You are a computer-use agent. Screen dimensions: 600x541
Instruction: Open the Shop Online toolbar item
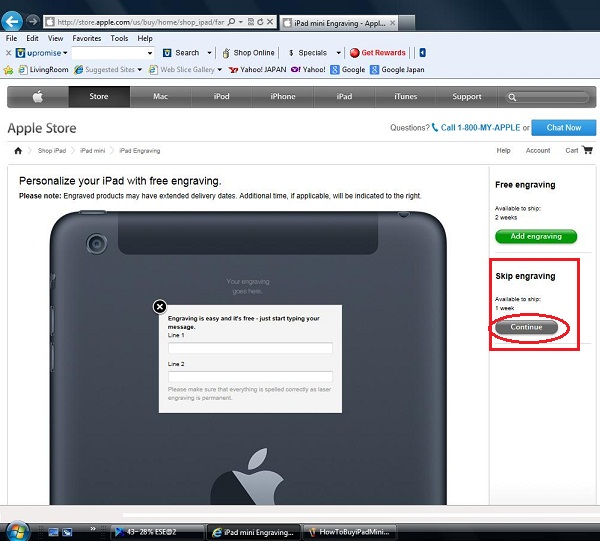(248, 53)
